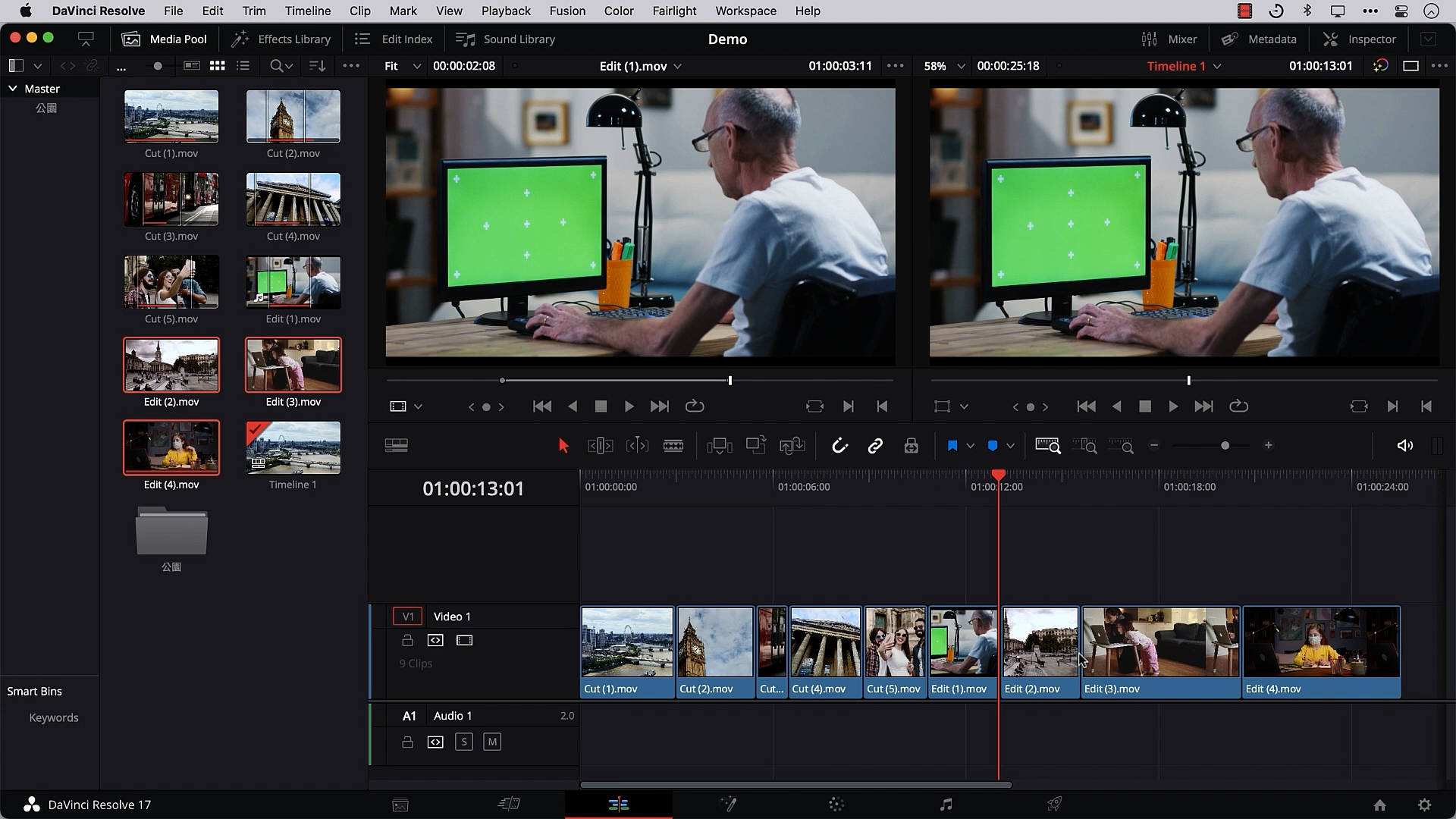The height and width of the screenshot is (819, 1456).
Task: Add a marker to the timeline
Action: point(953,446)
